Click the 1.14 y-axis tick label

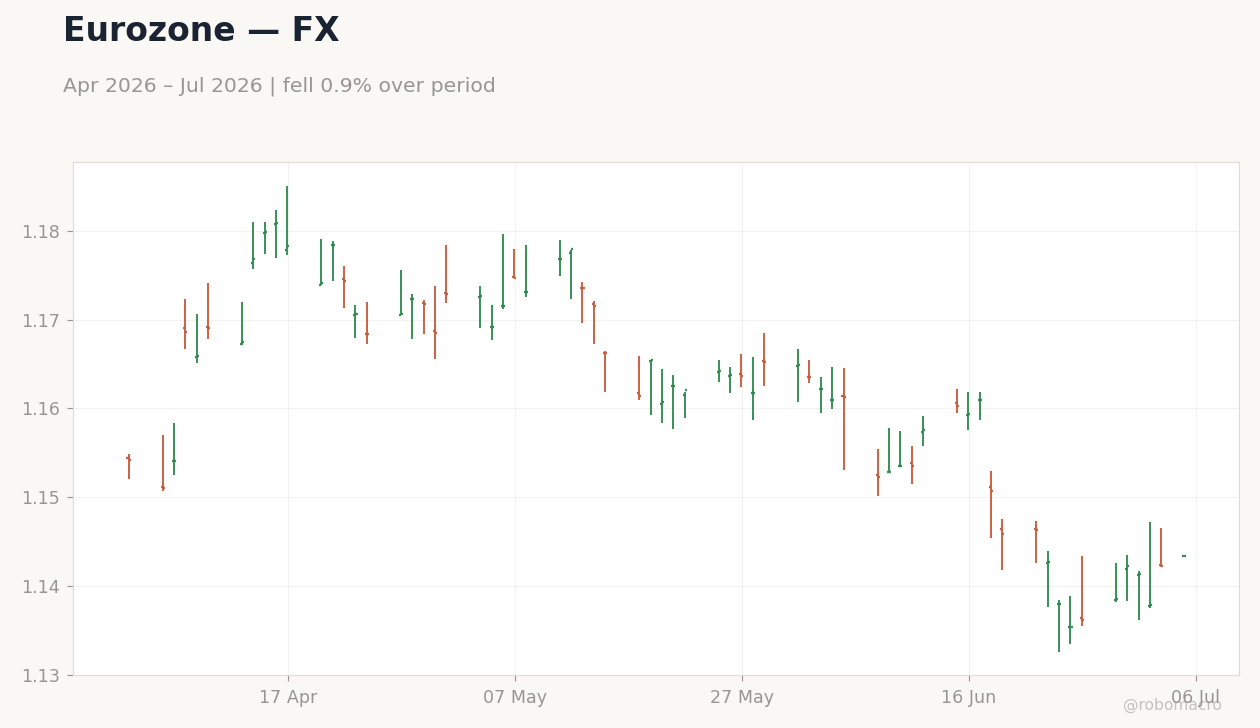pos(41,587)
